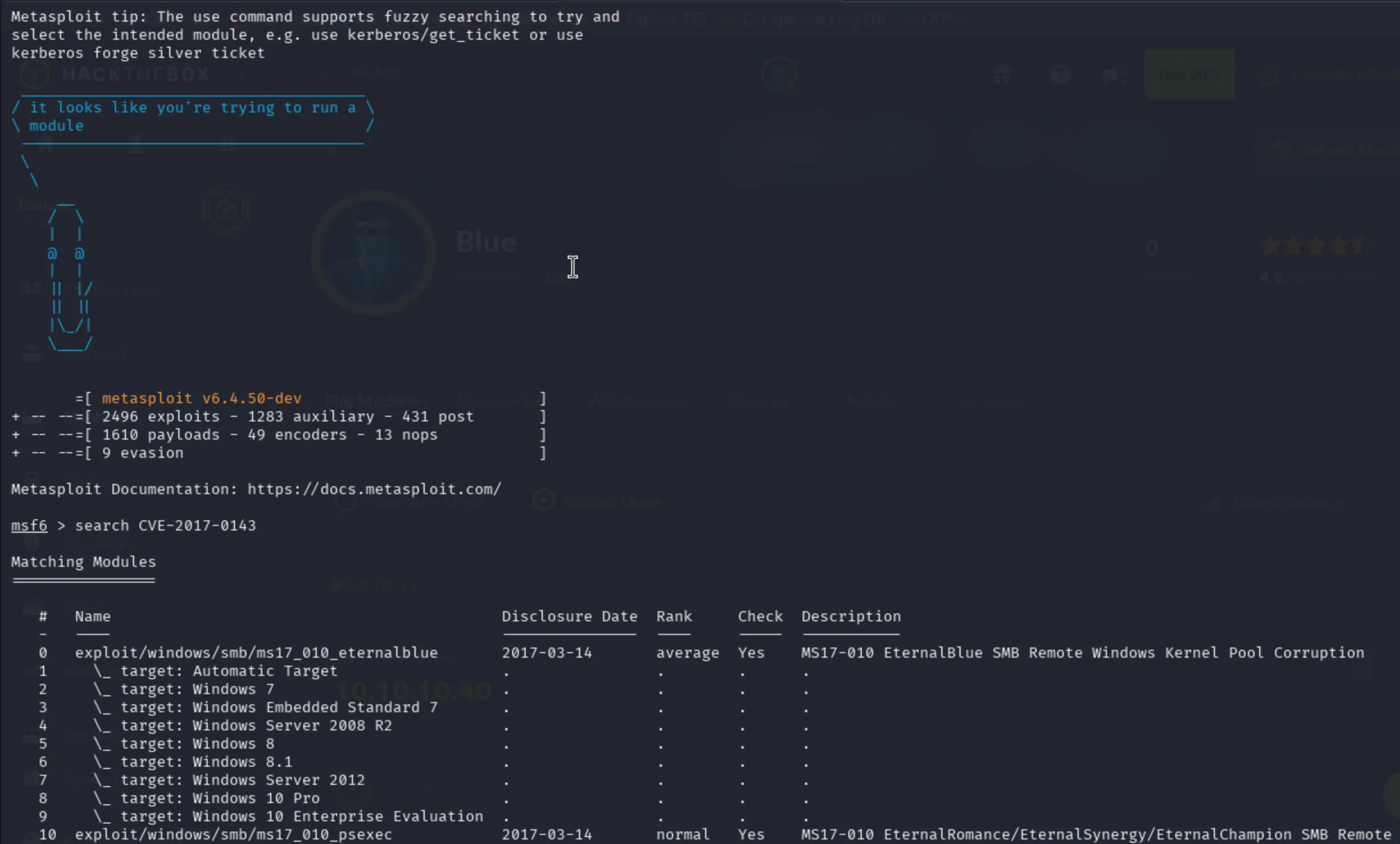Select 'target: Windows 10 Enterprise Evaluation' row
The height and width of the screenshot is (844, 1400).
(x=288, y=816)
